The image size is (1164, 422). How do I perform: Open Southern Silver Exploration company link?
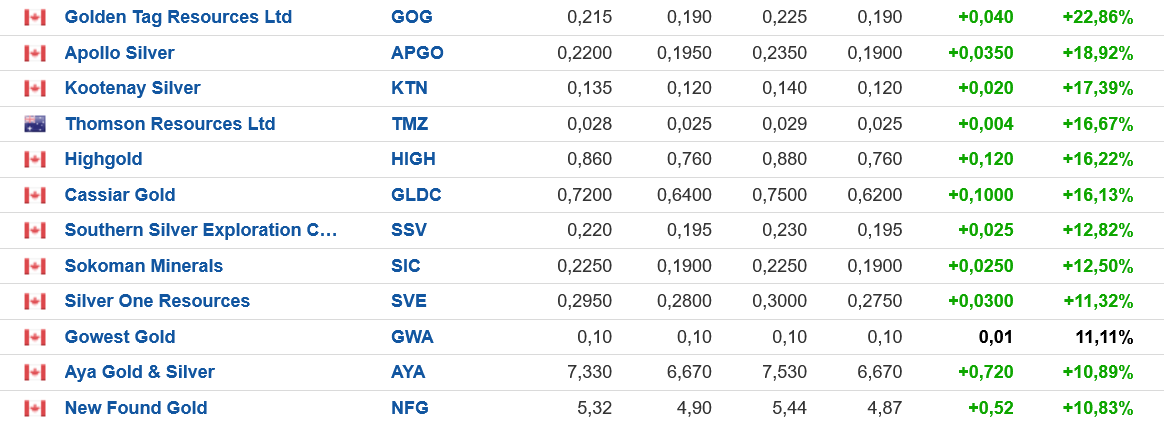[200, 230]
